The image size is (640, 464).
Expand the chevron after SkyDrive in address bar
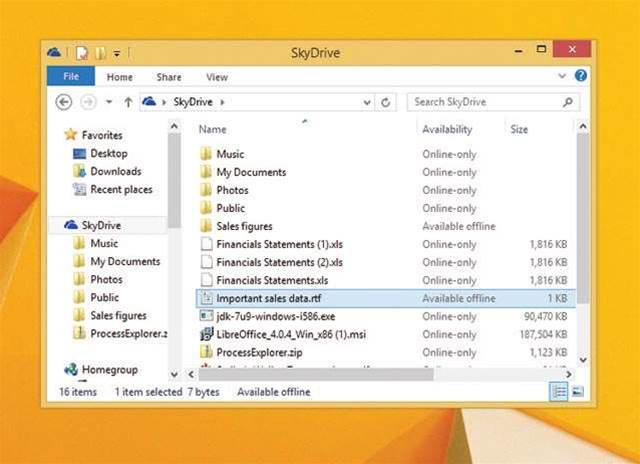[222, 102]
